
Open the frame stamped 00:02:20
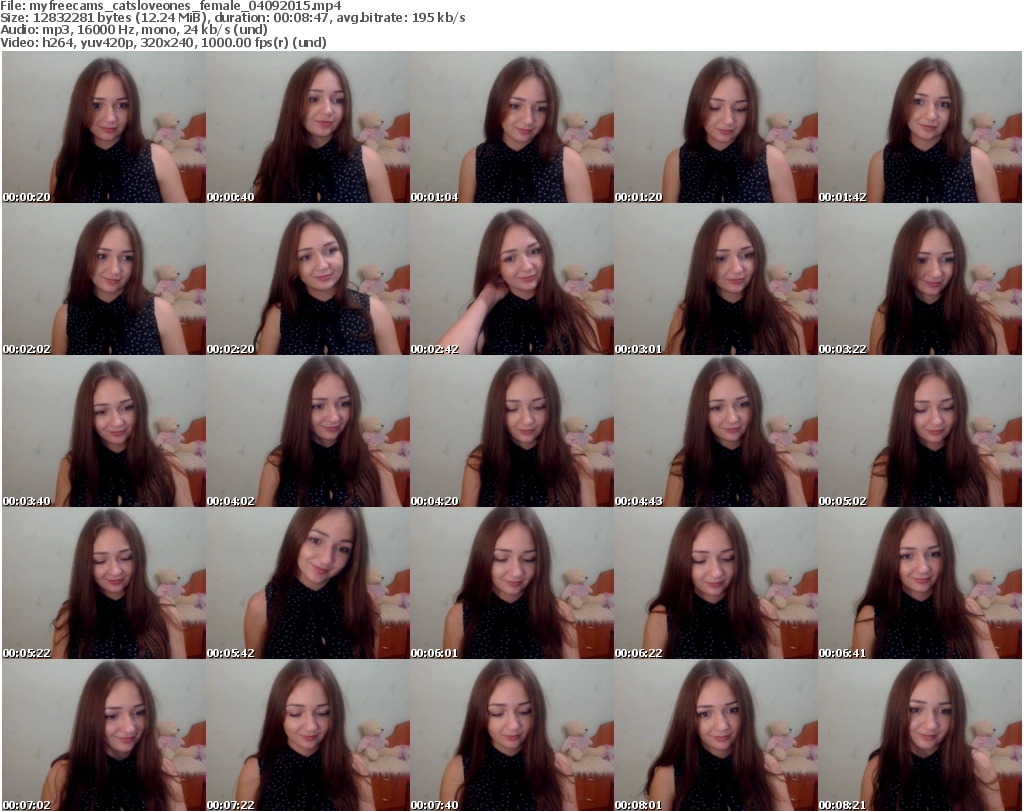click(x=308, y=279)
